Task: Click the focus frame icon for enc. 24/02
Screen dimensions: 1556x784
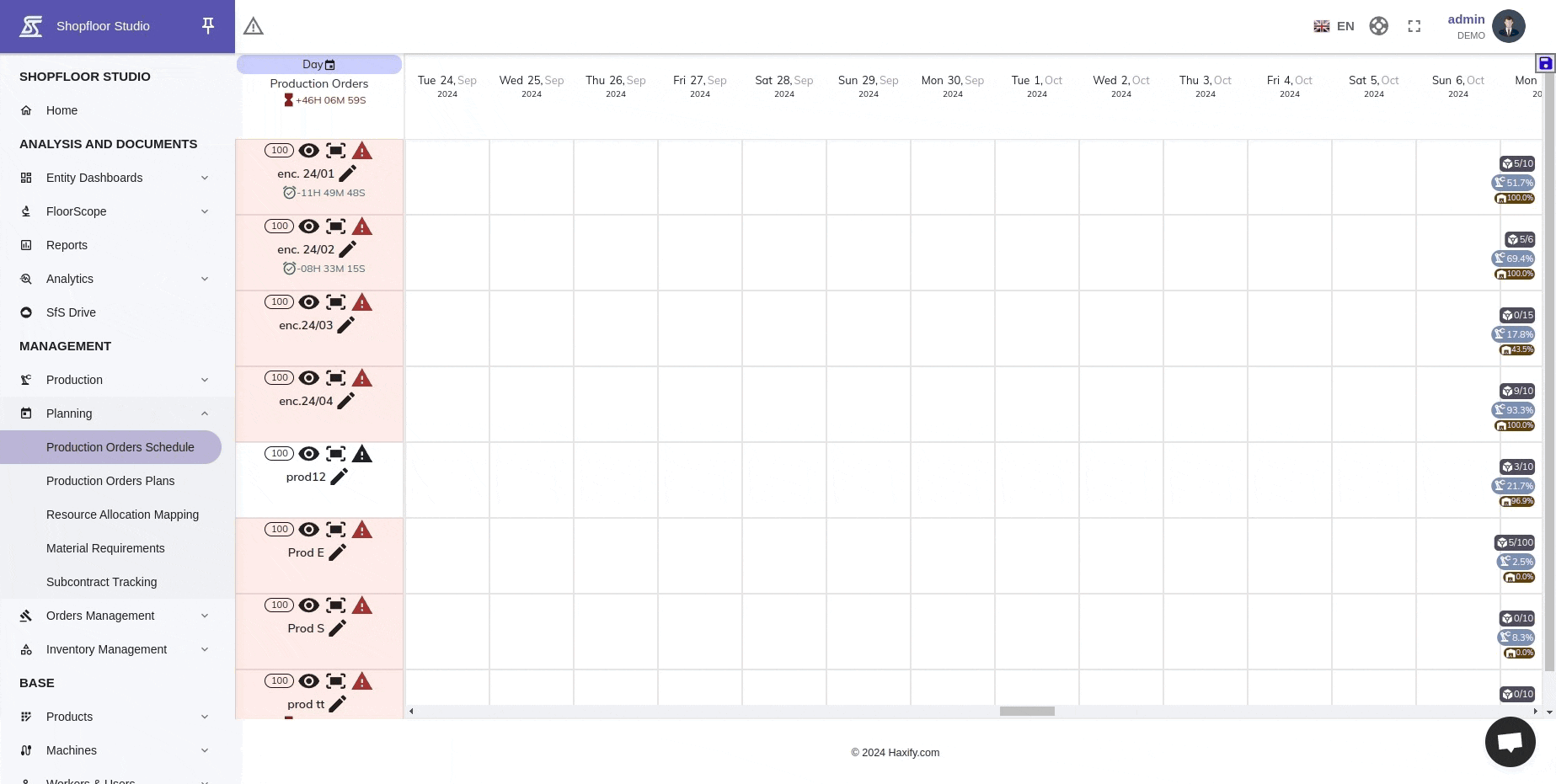Action: (335, 227)
